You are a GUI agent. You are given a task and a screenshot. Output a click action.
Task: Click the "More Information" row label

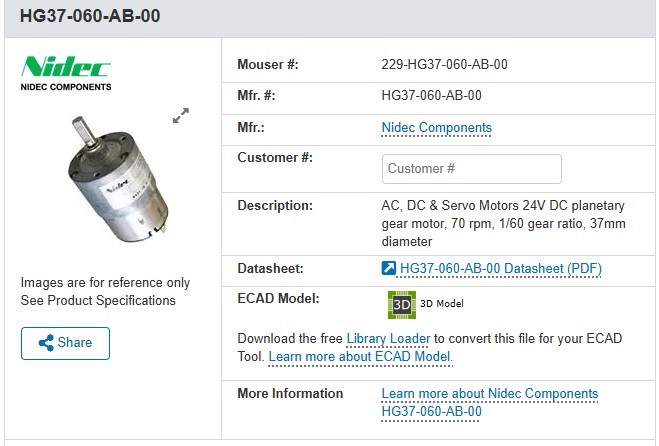click(290, 393)
